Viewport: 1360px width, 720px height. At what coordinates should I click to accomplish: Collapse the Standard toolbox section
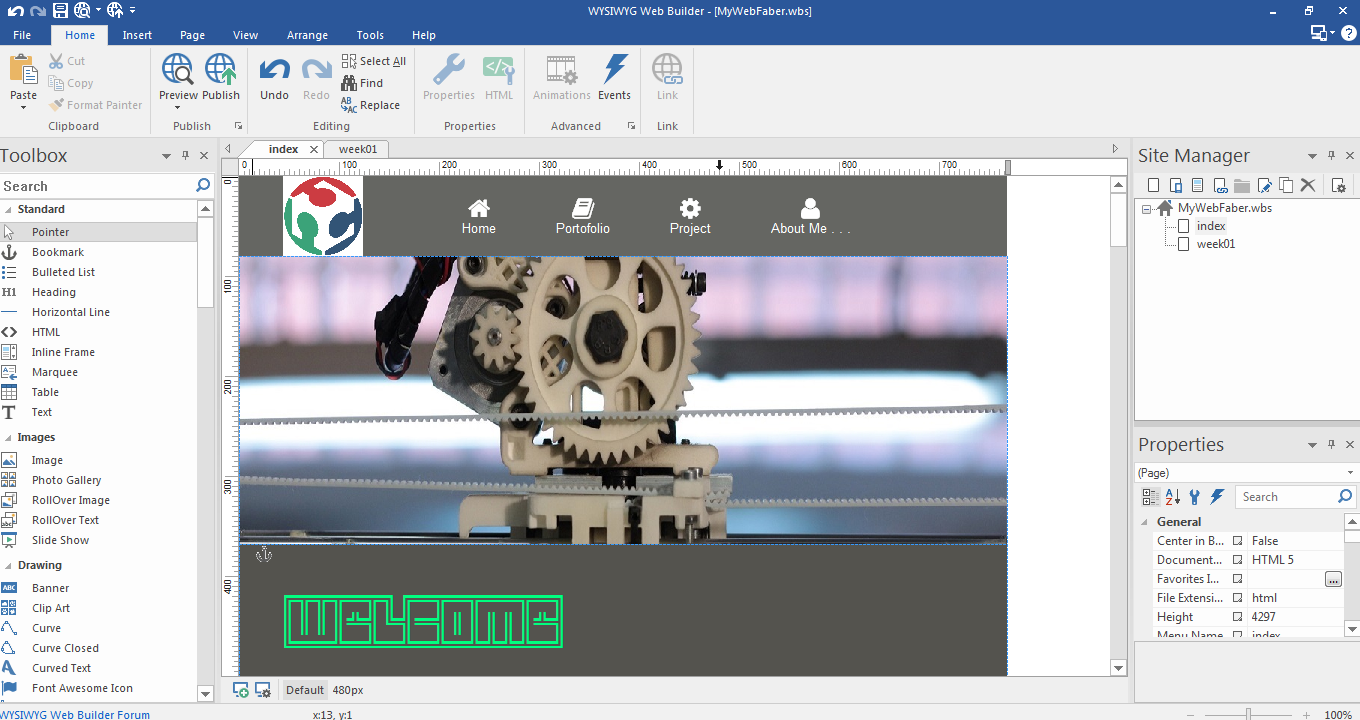8,209
